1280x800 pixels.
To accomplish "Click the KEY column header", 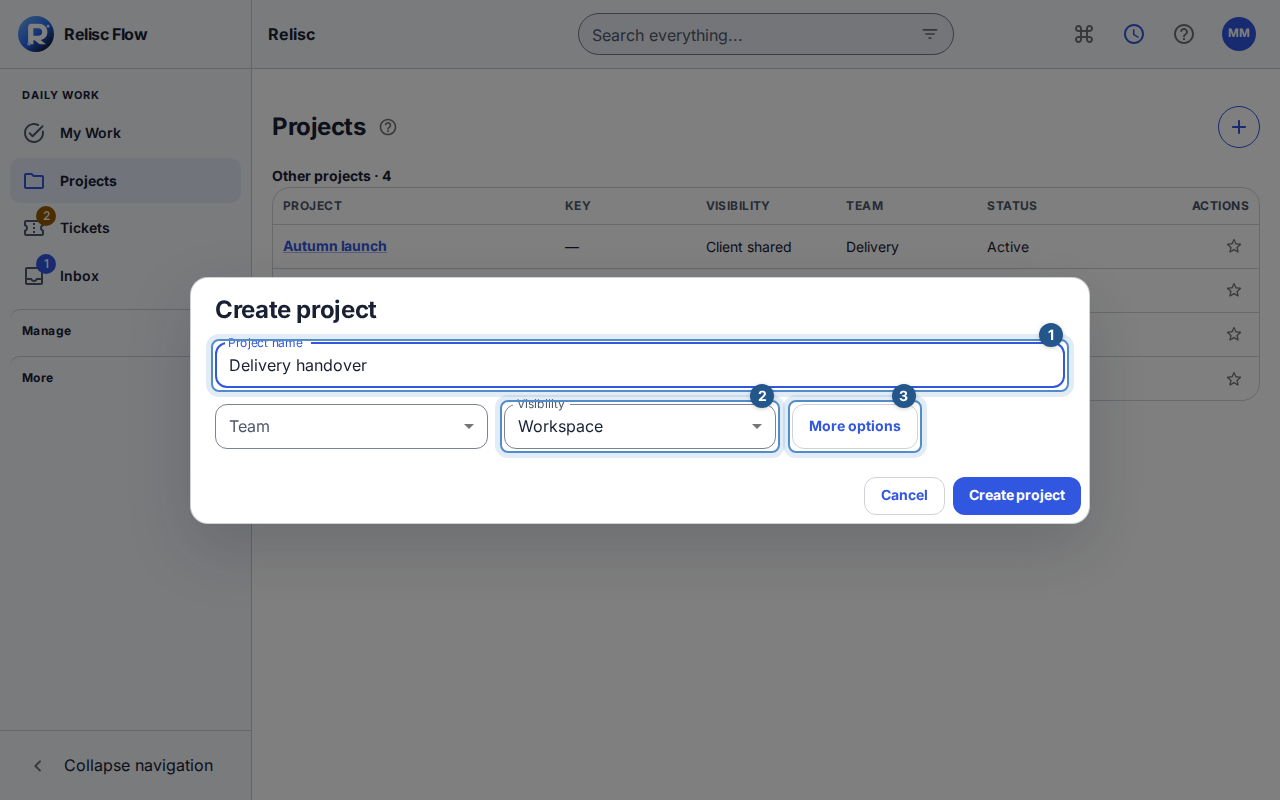I will (x=578, y=206).
